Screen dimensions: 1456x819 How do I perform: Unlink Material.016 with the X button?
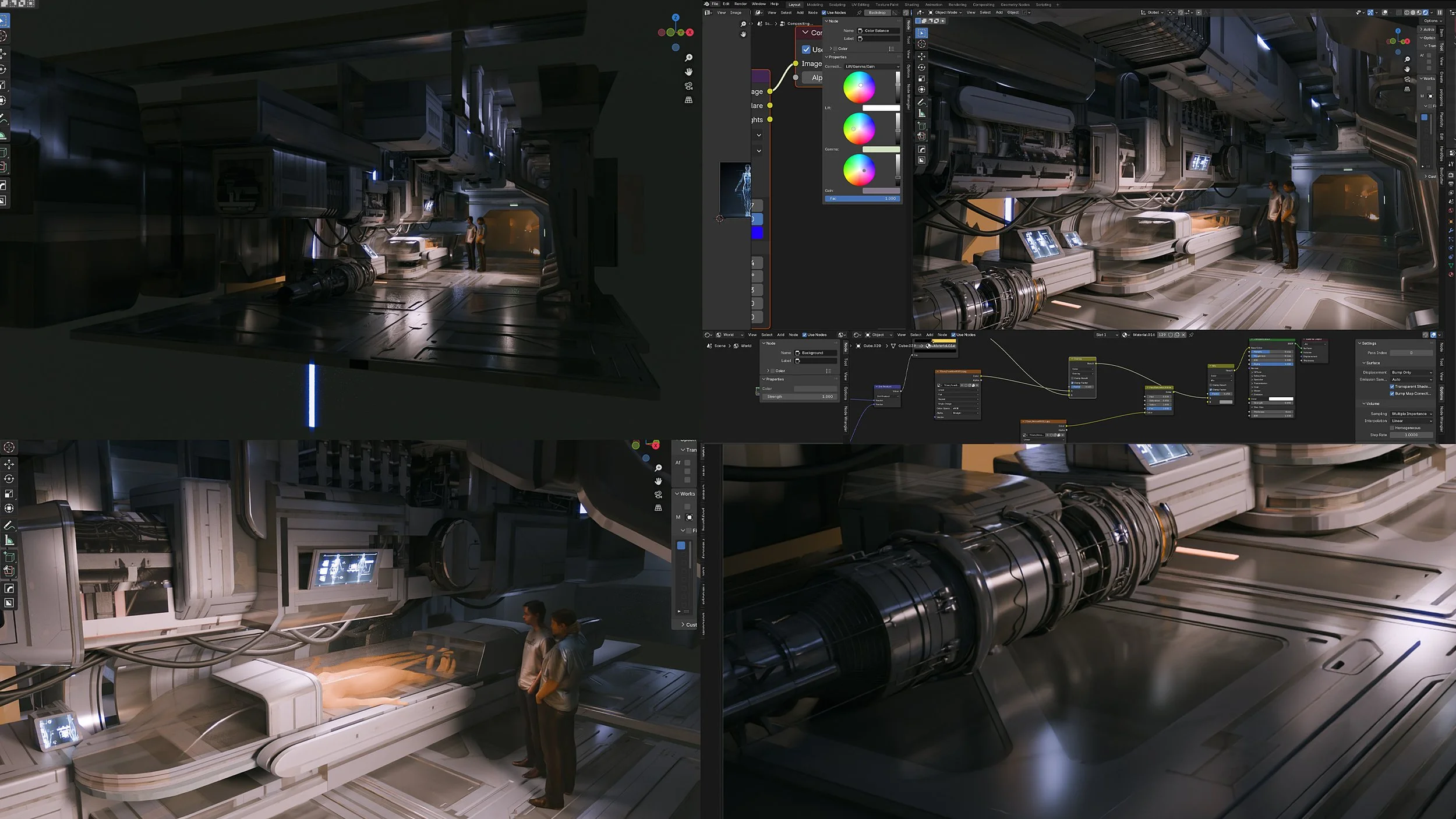point(1183,335)
